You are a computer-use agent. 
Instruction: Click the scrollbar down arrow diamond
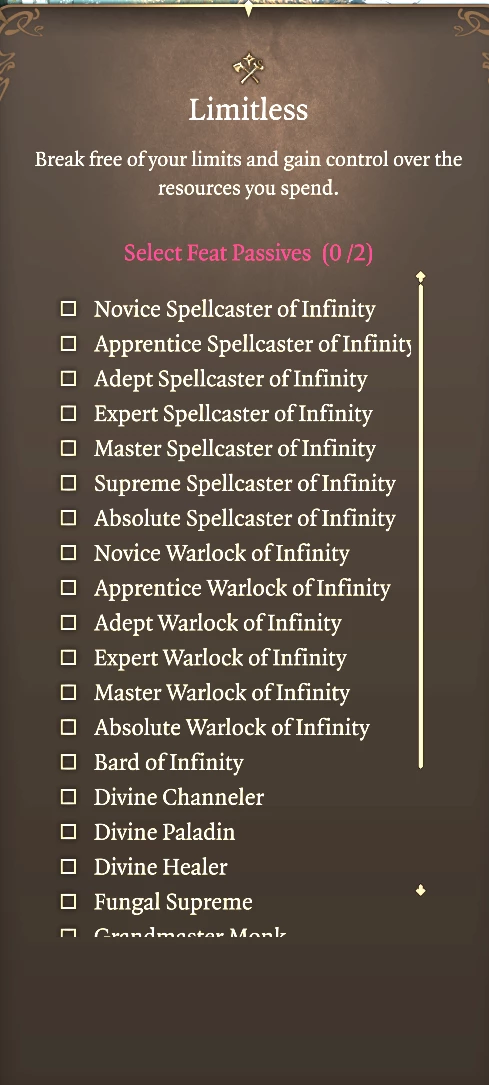tap(420, 891)
